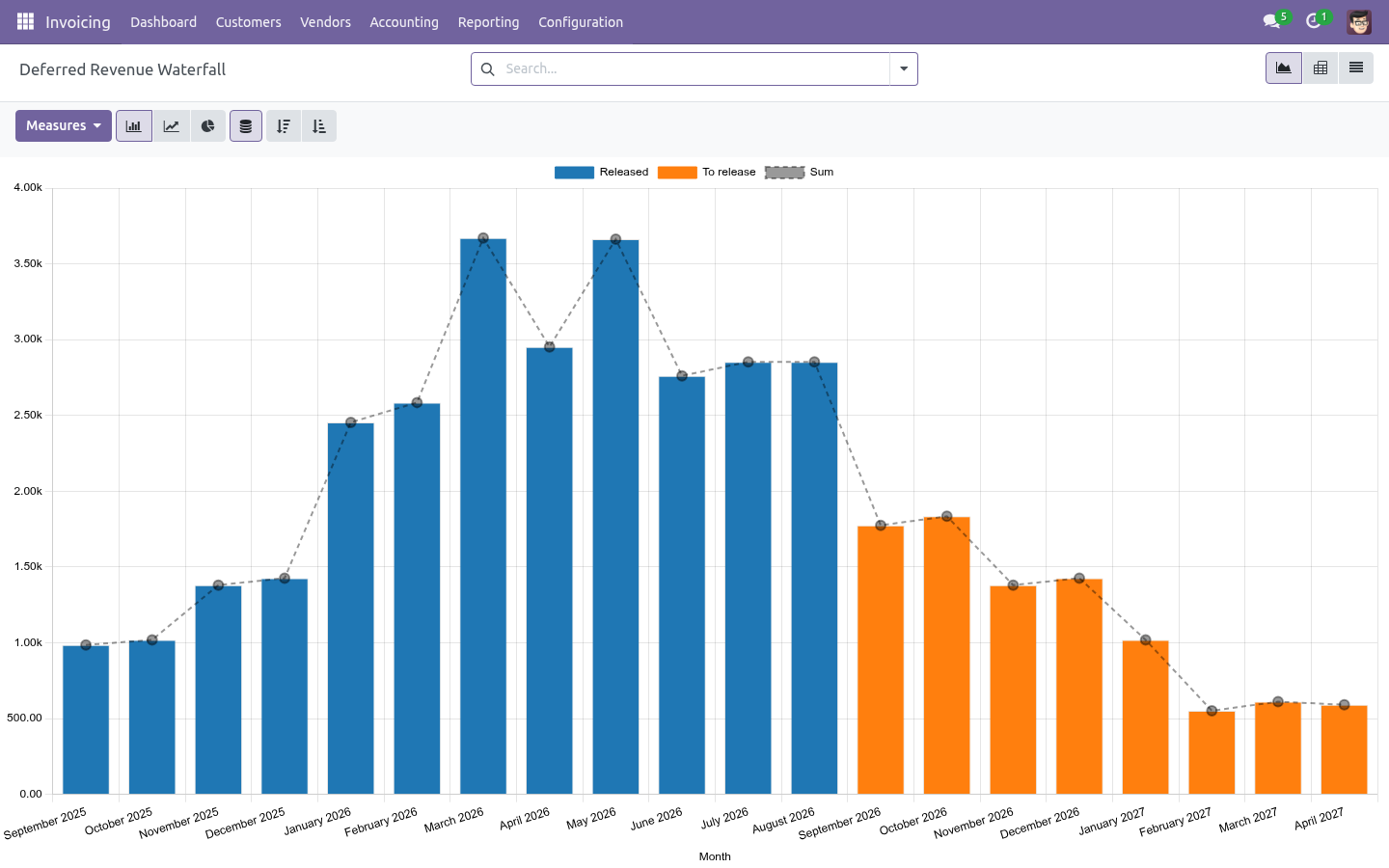The height and width of the screenshot is (868, 1389).
Task: Open the activities clock icon
Action: tap(1313, 21)
